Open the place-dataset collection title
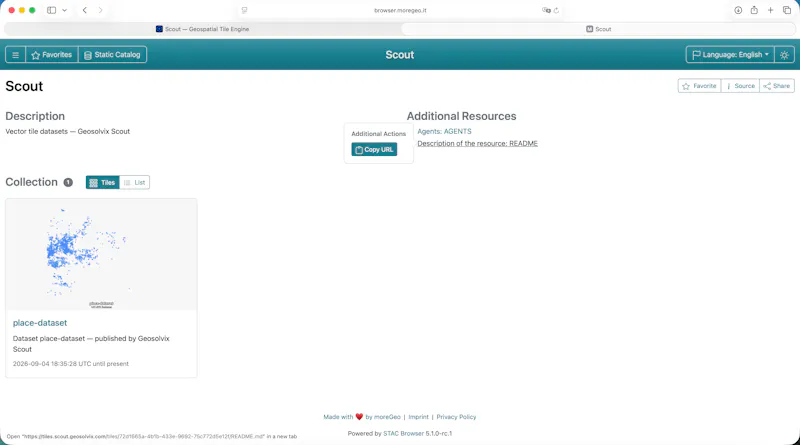The image size is (800, 445). click(40, 323)
